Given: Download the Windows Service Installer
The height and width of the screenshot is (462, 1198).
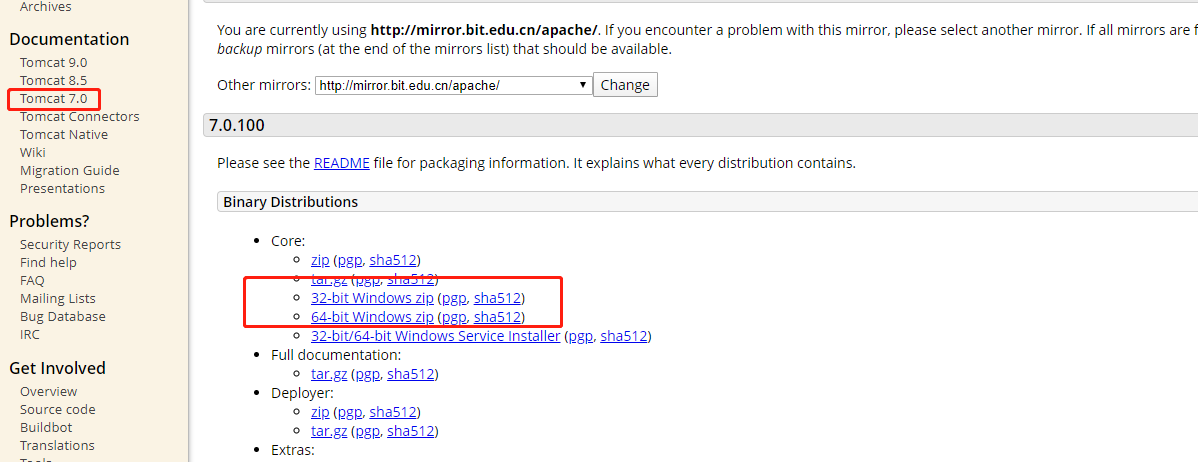Looking at the screenshot, I should [435, 336].
